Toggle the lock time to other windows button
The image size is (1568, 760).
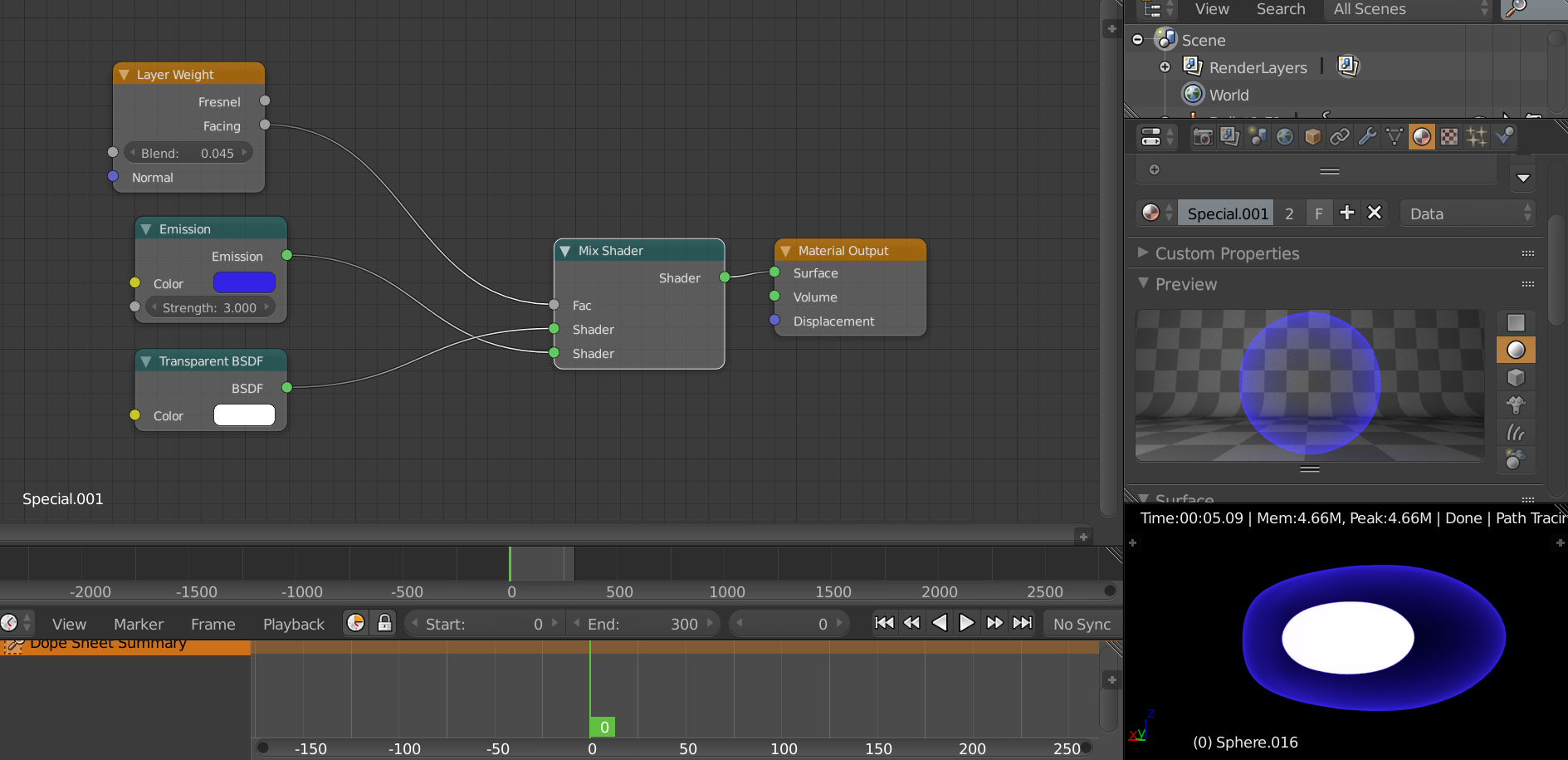(x=384, y=623)
